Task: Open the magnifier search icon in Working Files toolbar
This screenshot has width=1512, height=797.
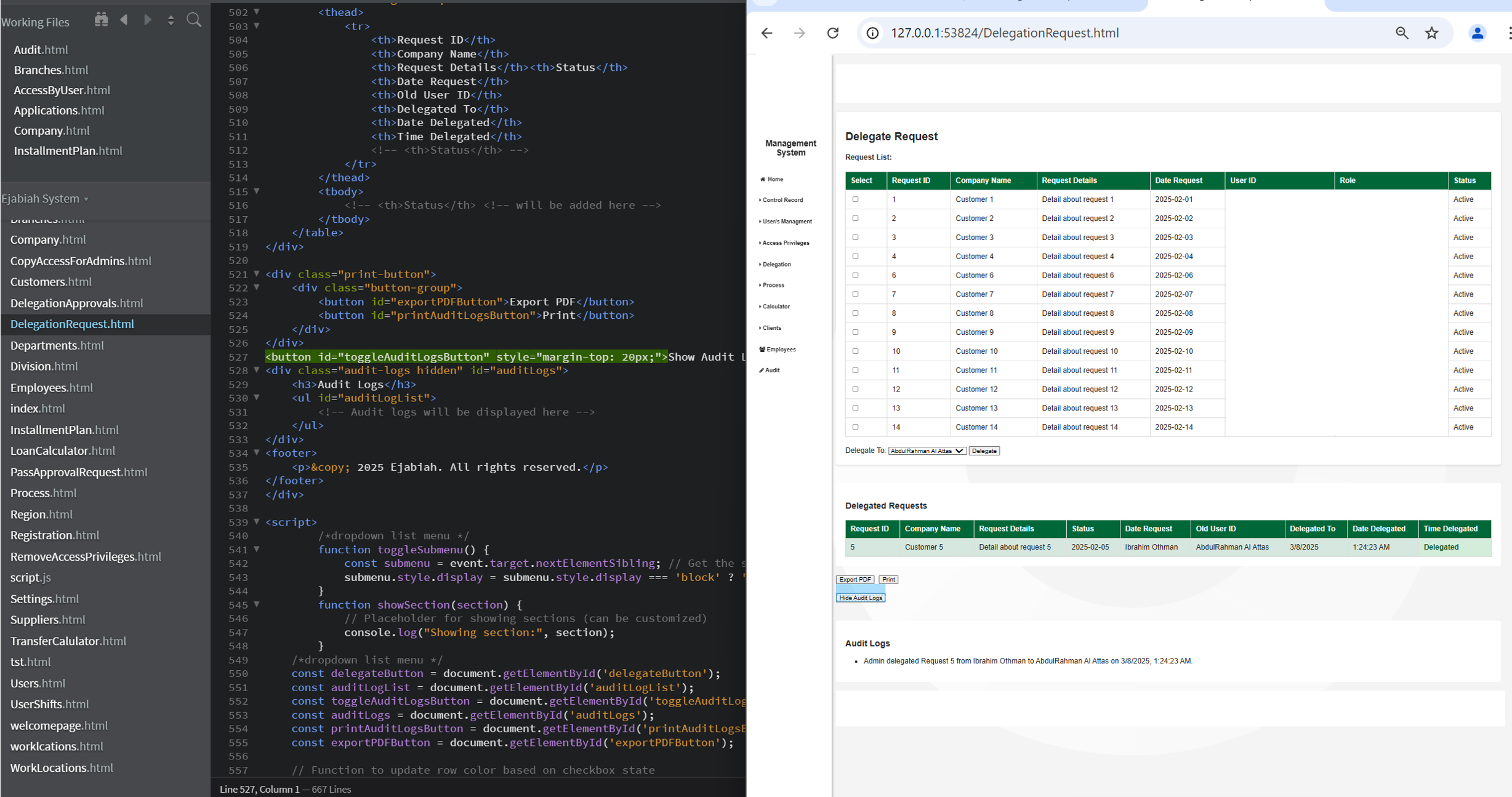Action: coord(194,20)
